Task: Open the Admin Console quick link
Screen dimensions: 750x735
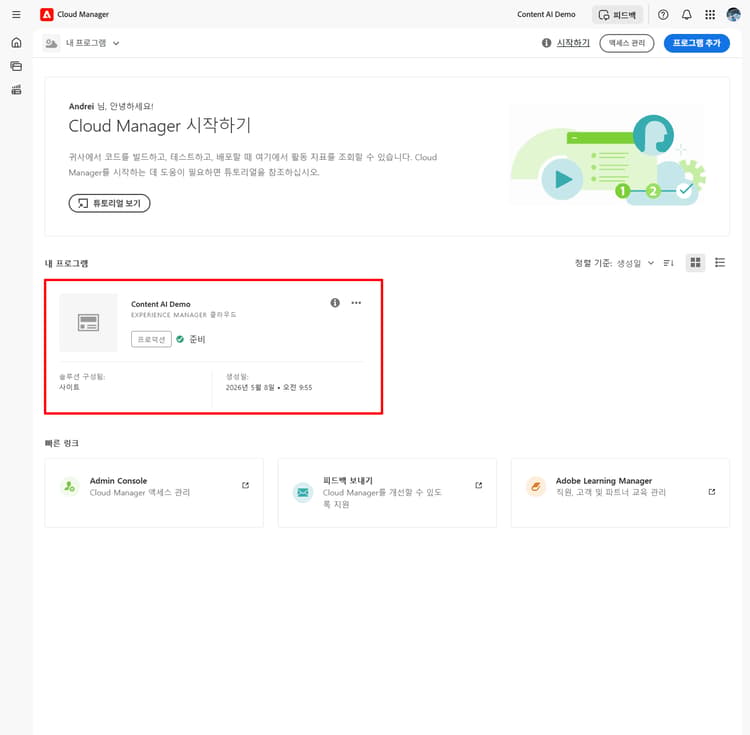Action: (154, 493)
